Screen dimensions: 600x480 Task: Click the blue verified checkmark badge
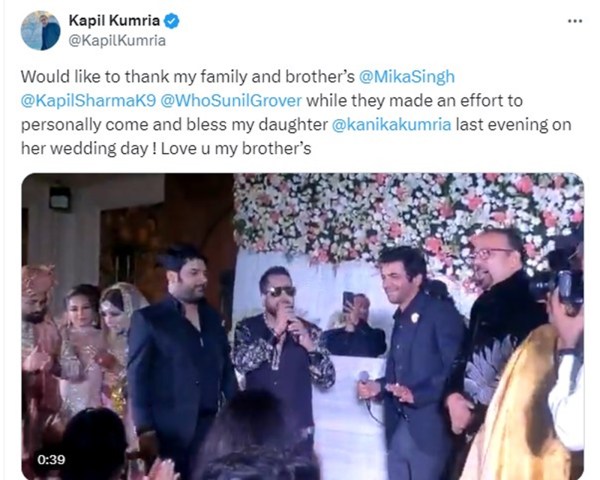[x=171, y=20]
